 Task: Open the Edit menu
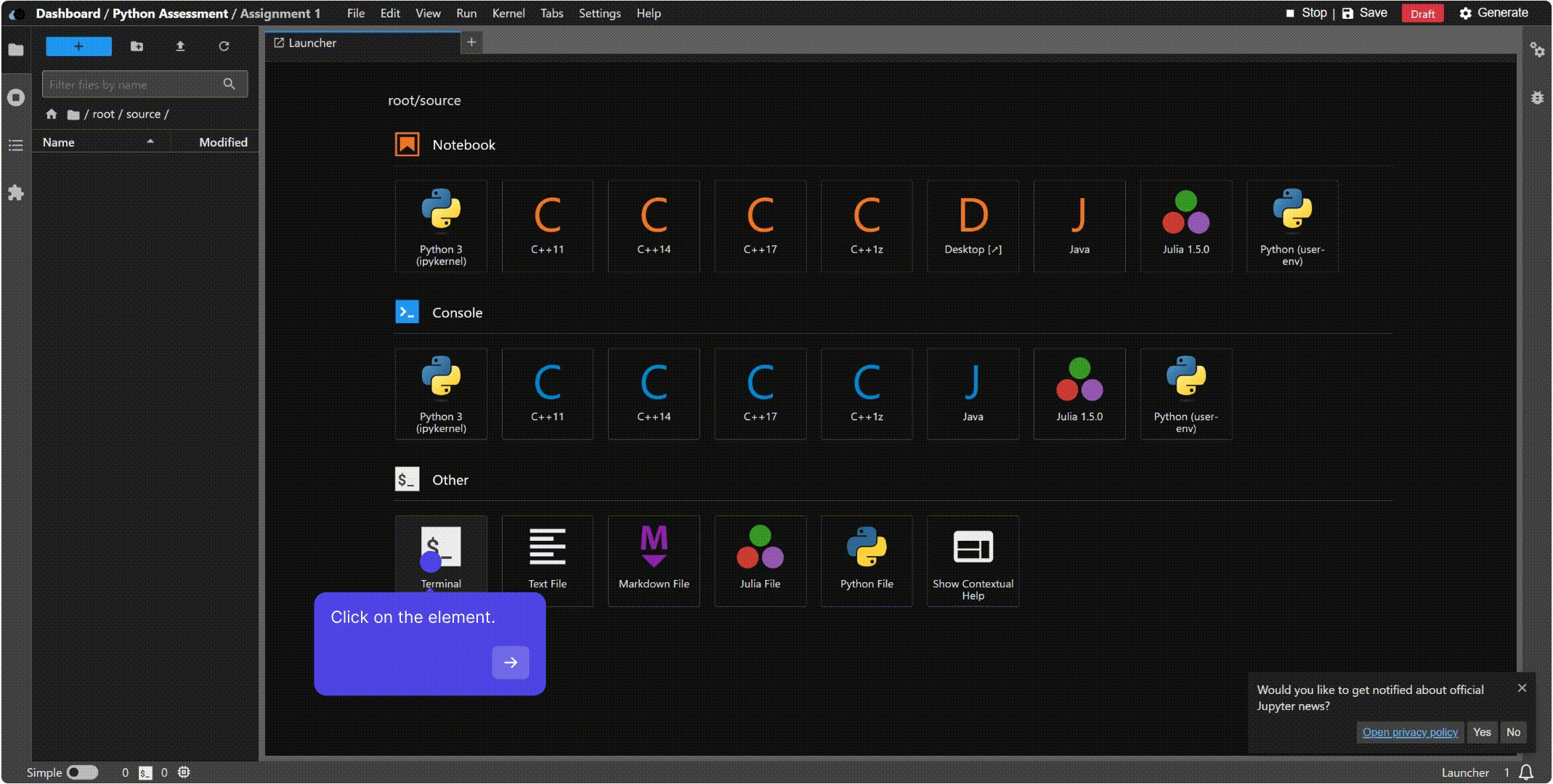tap(390, 13)
